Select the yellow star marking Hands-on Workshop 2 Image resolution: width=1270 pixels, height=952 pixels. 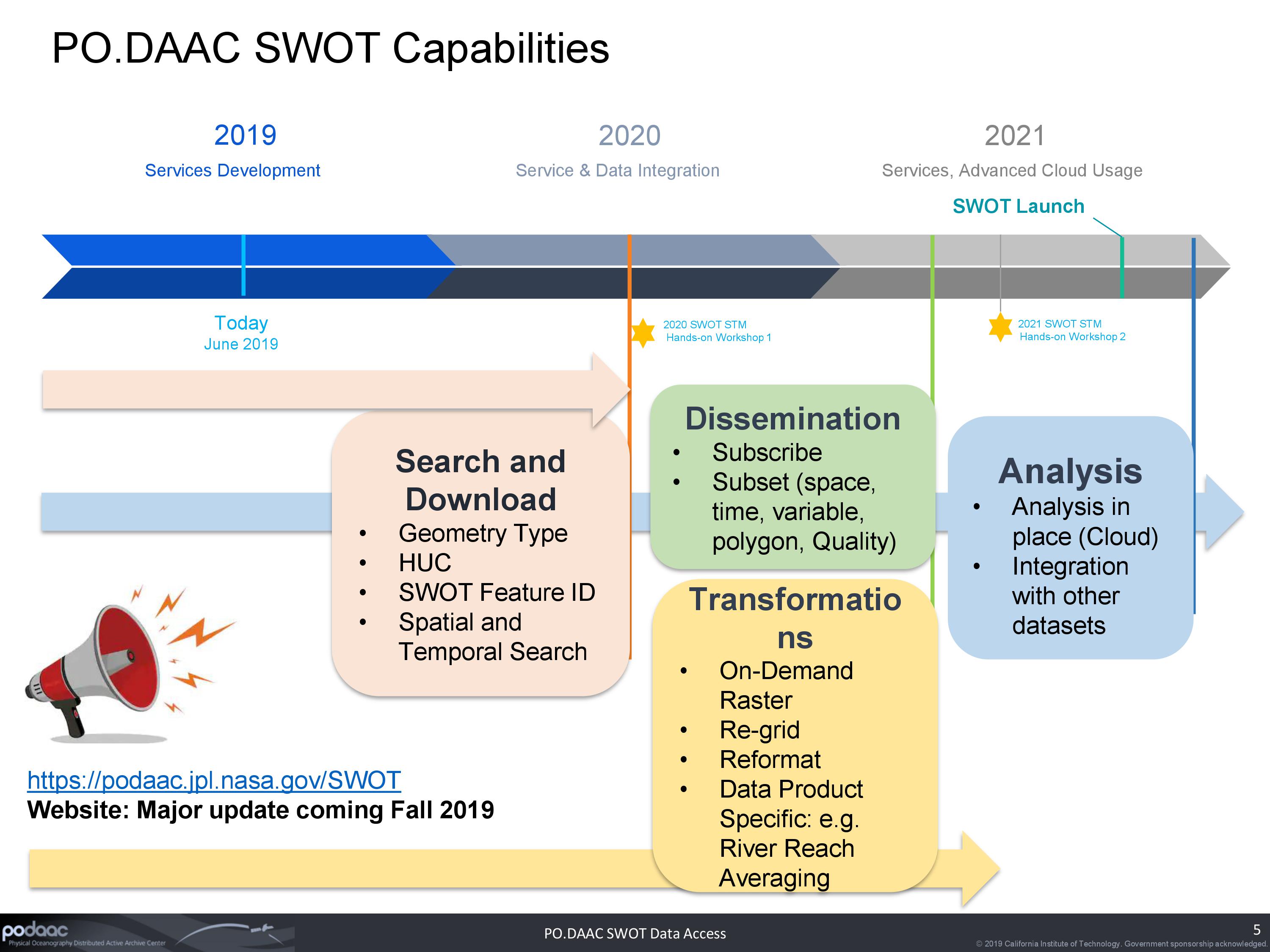pyautogui.click(x=1000, y=327)
